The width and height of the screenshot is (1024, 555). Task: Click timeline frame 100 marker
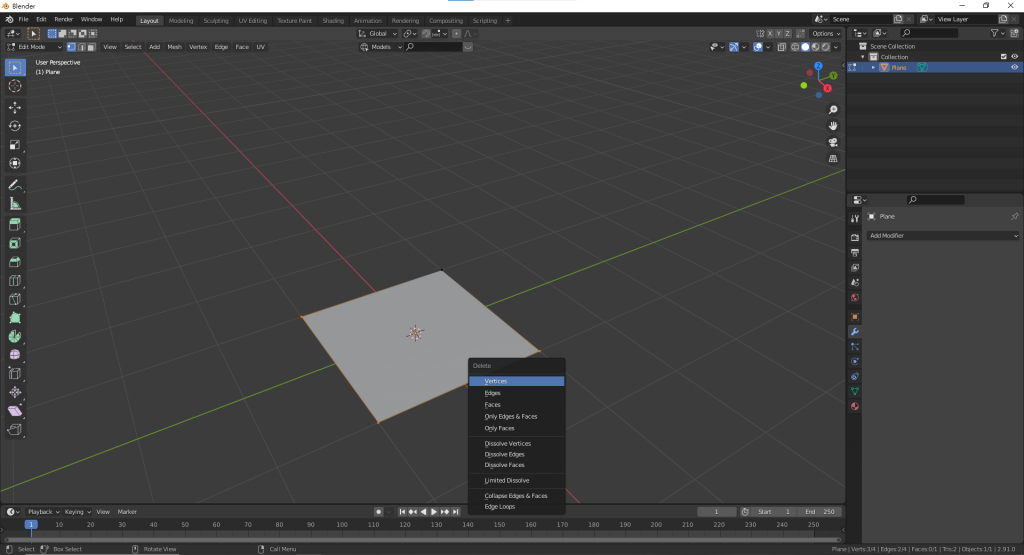point(342,524)
